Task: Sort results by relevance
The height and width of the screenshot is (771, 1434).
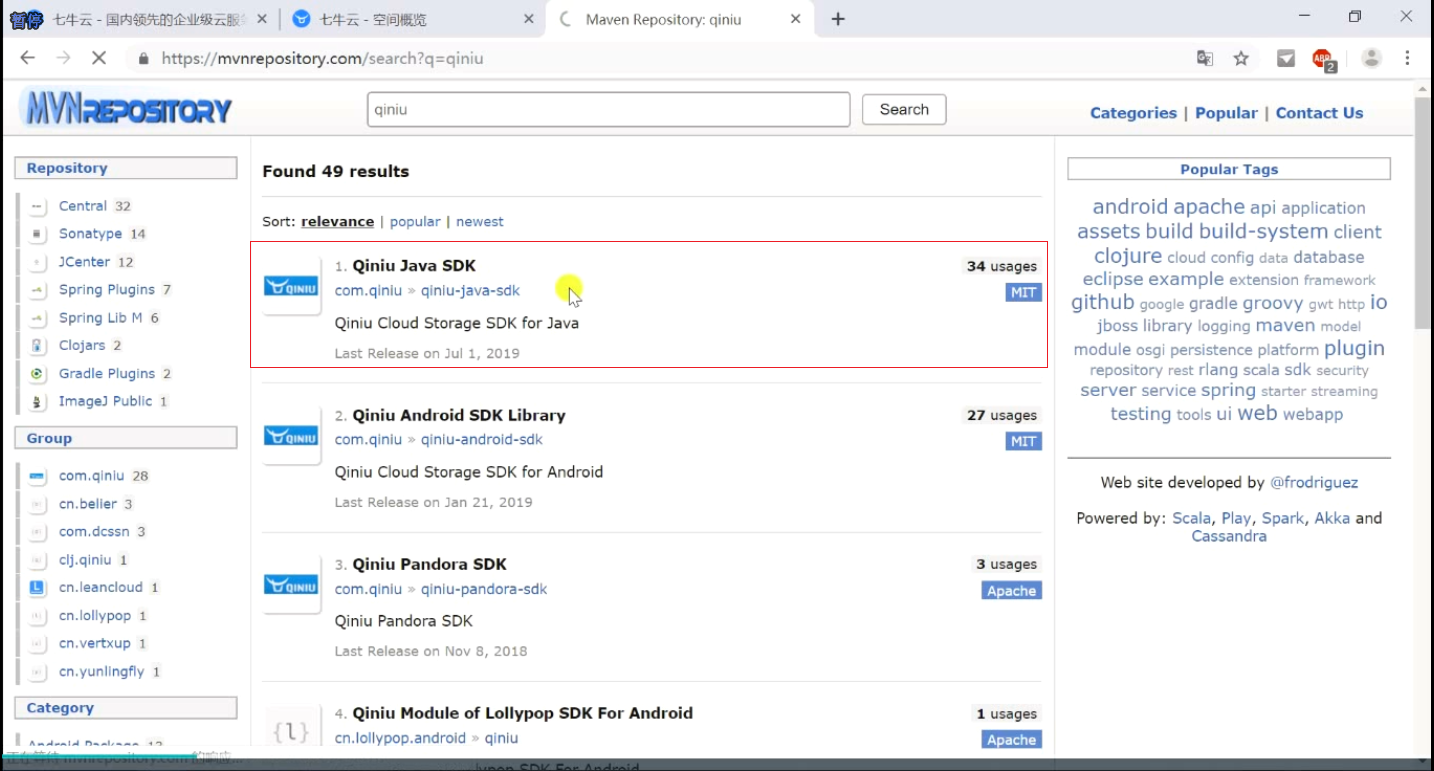Action: 337,222
